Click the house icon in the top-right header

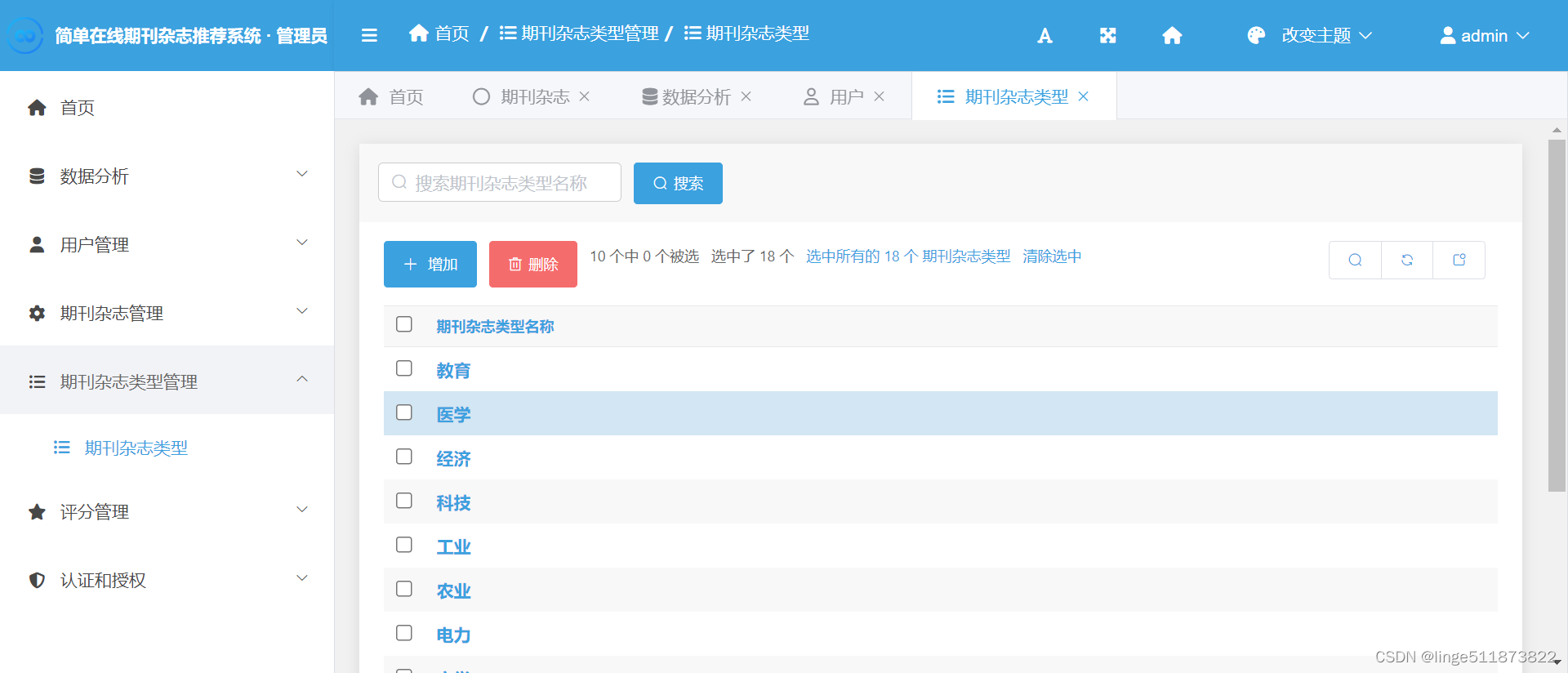1172,35
